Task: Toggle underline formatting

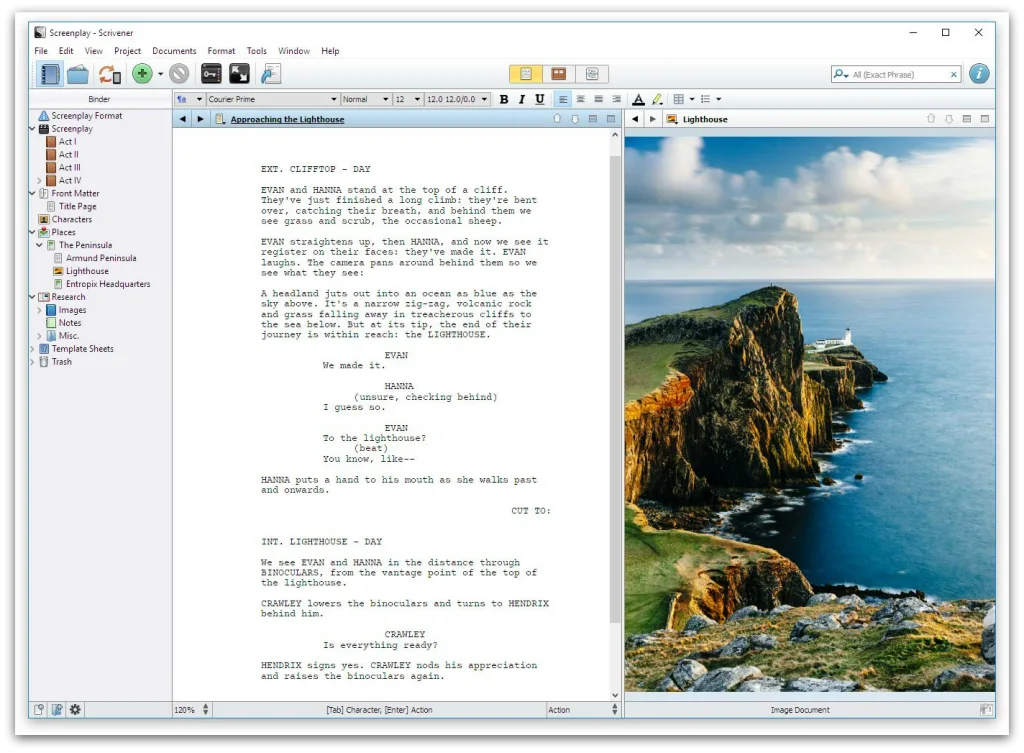Action: point(540,99)
